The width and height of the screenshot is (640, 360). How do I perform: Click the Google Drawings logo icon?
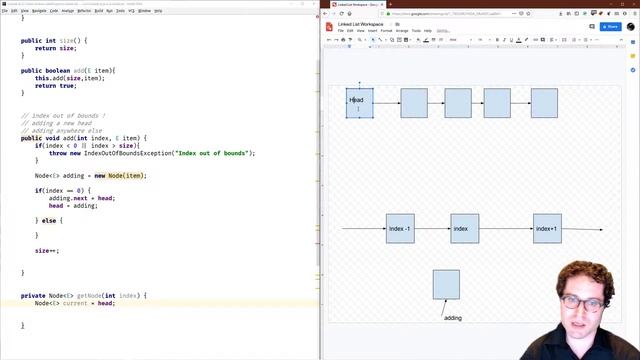(329, 27)
